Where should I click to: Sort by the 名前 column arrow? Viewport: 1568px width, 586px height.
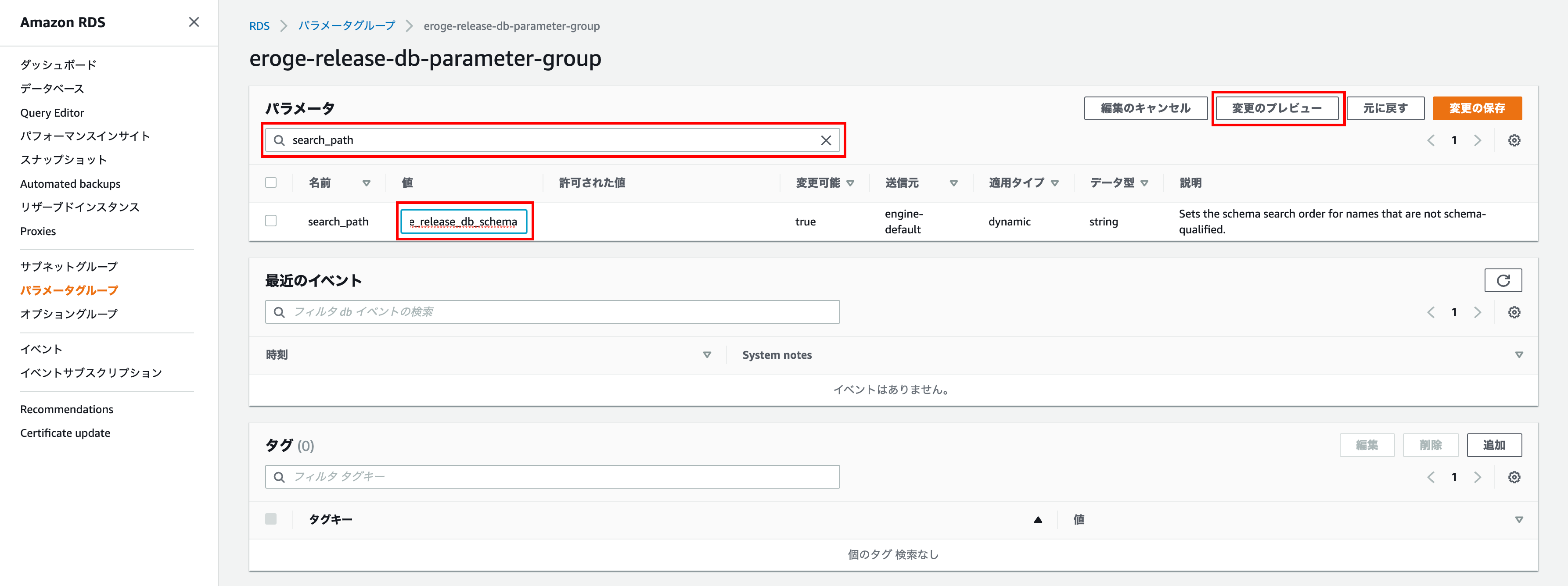(x=366, y=183)
